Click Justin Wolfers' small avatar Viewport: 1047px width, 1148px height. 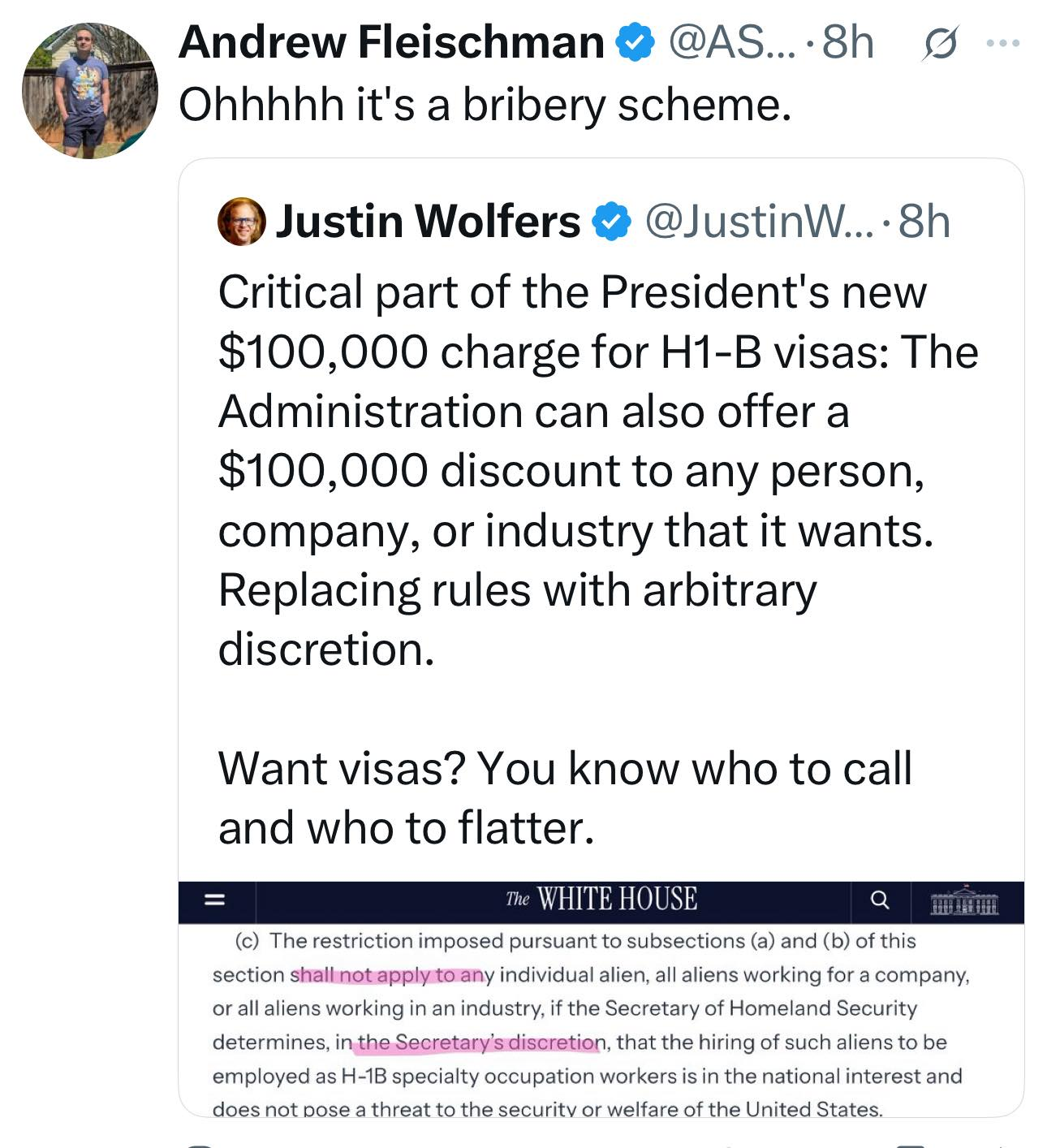tap(242, 221)
